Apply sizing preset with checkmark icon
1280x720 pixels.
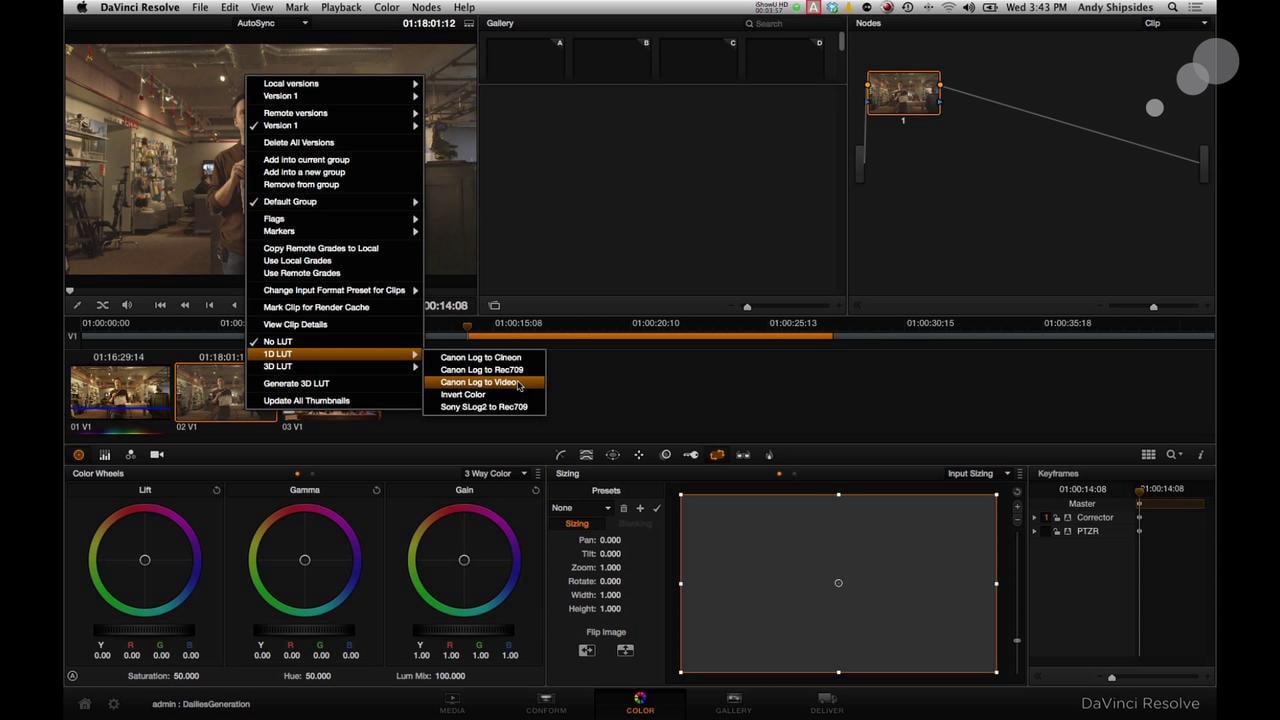(x=657, y=508)
